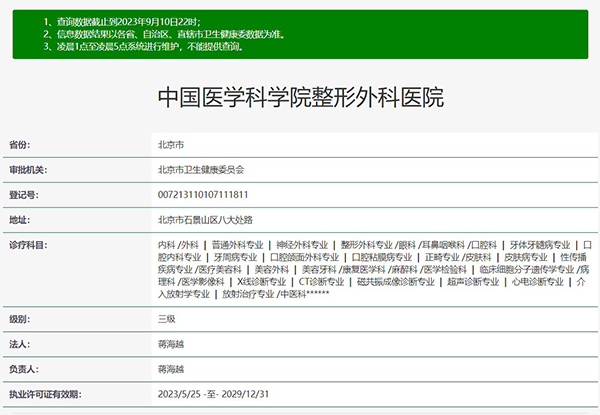Select the 审批机关 label
This screenshot has width=600, height=415.
tap(28, 170)
